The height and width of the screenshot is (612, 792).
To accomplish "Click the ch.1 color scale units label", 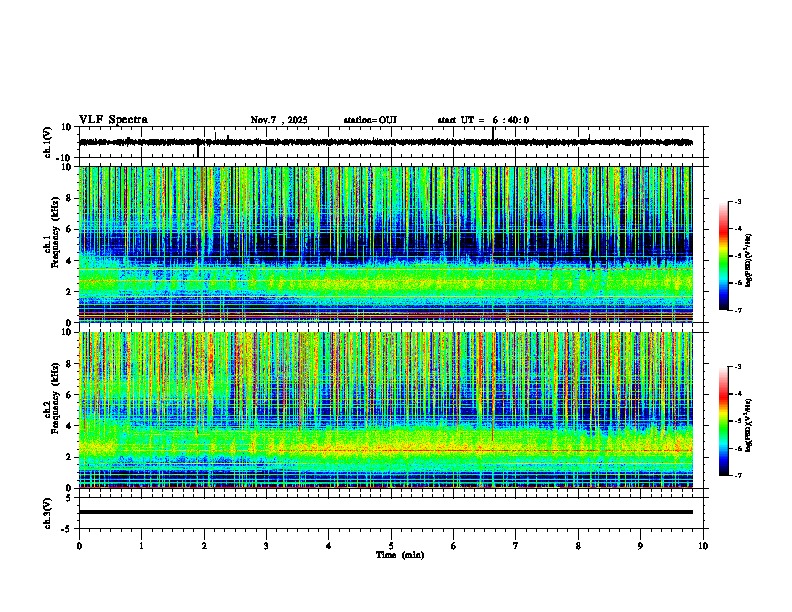I will [x=749, y=261].
